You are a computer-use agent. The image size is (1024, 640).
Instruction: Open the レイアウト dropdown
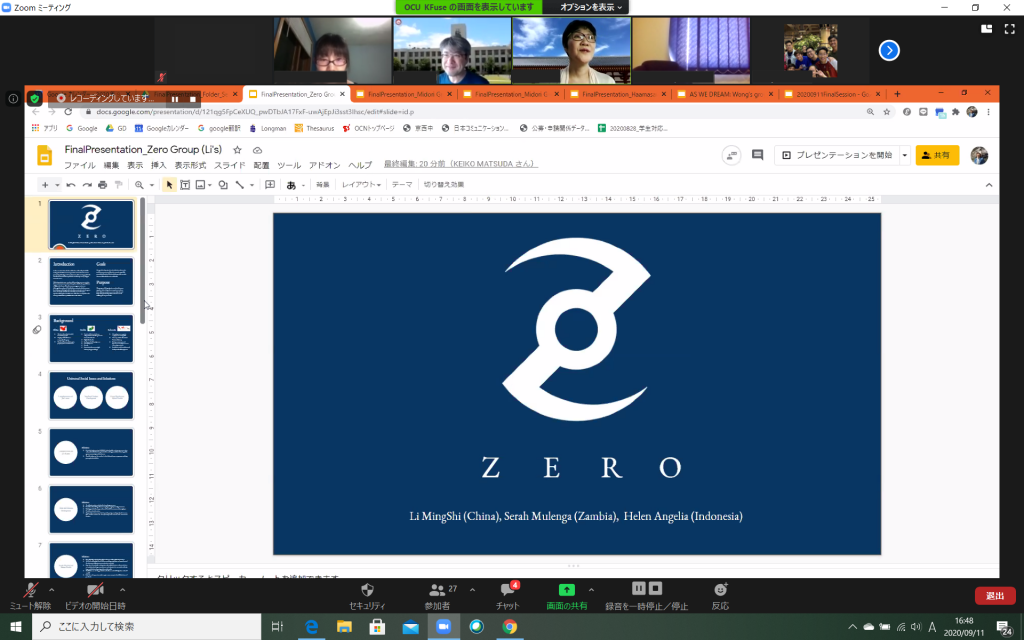pyautogui.click(x=361, y=185)
